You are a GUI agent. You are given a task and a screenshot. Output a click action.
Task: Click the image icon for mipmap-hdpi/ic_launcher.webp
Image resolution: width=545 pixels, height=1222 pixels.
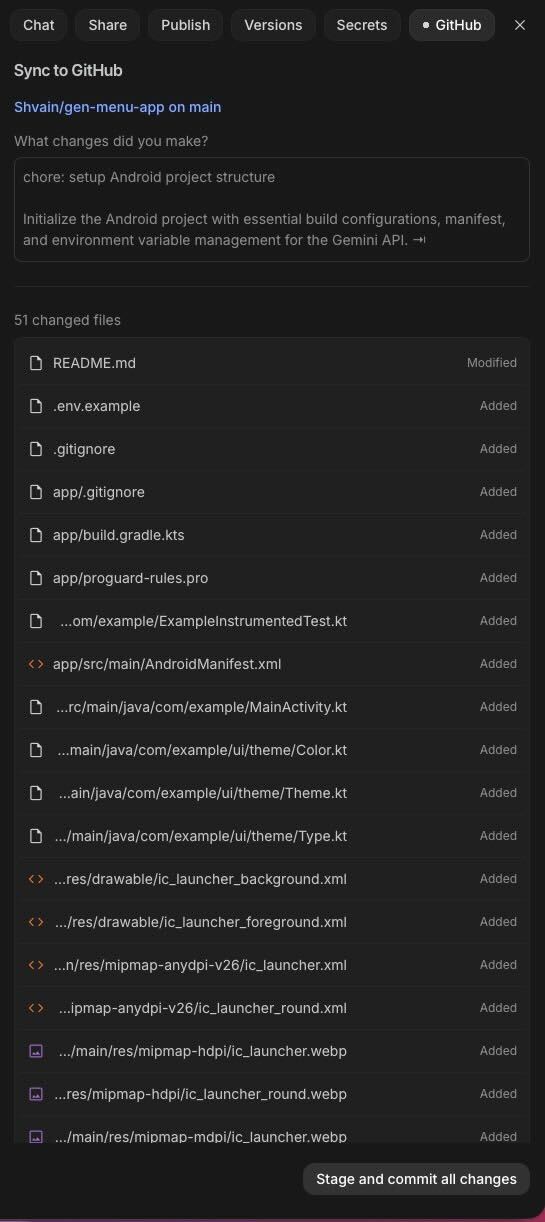36,1051
